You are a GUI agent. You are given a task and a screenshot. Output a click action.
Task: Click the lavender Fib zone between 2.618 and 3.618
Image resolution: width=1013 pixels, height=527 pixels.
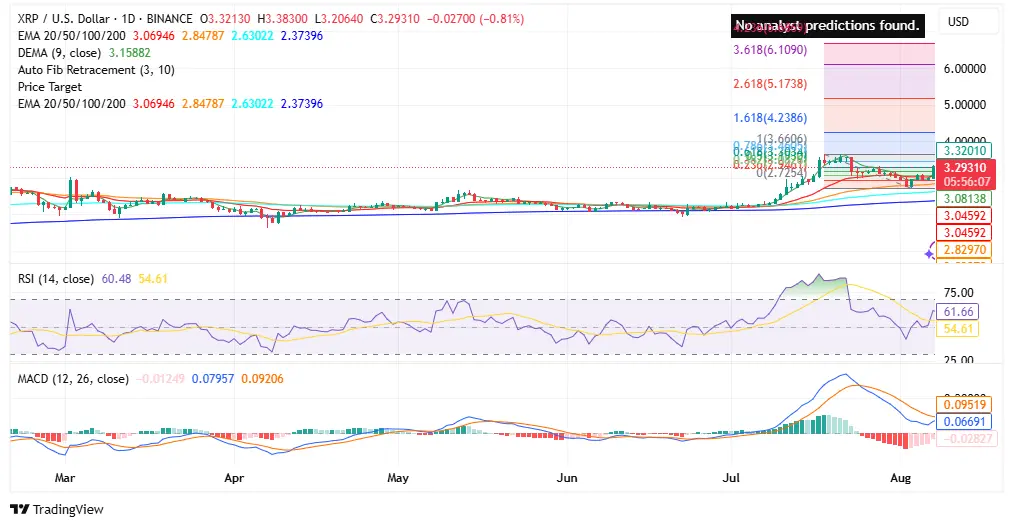coord(879,81)
